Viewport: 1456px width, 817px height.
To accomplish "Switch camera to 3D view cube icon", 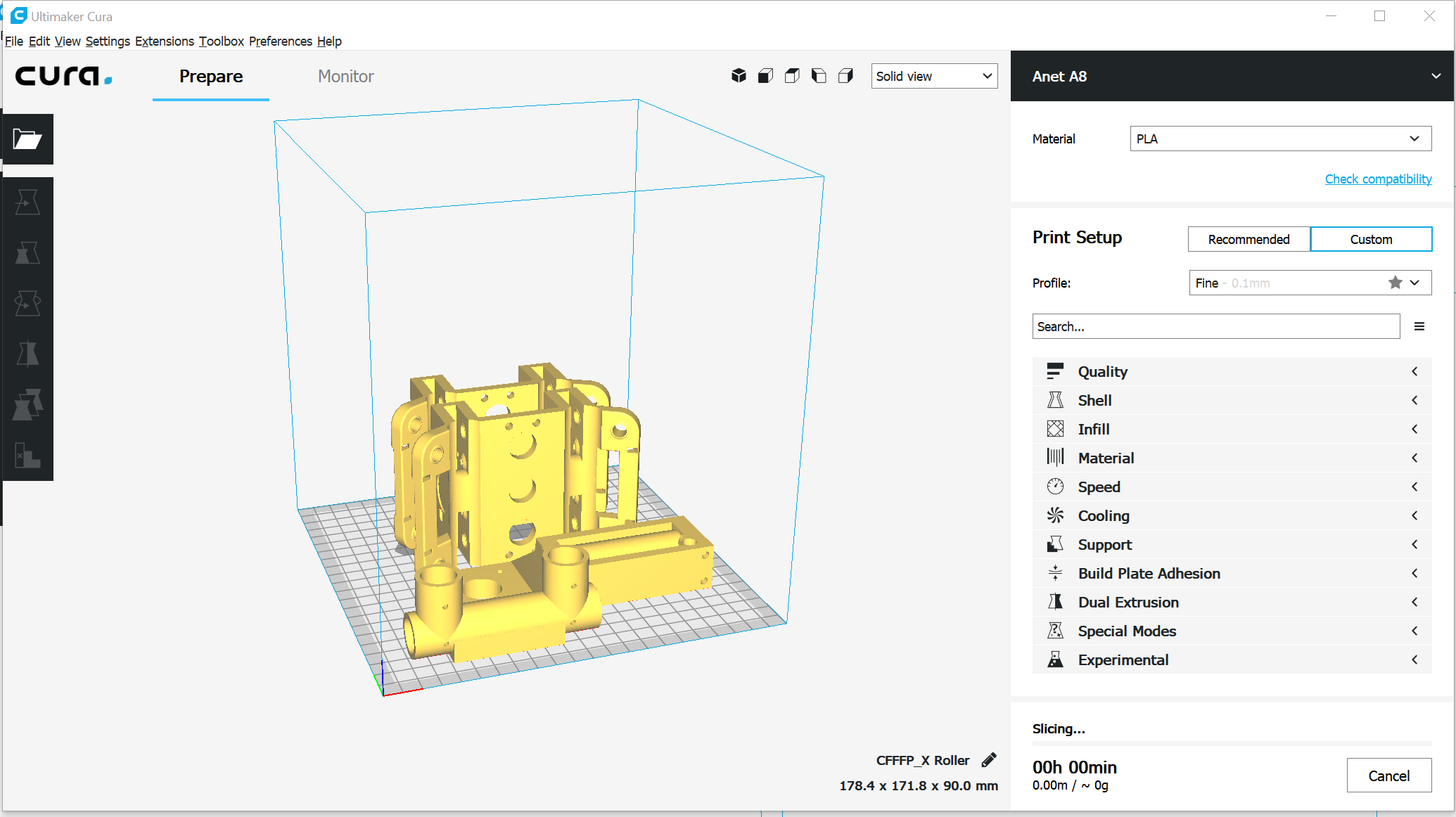I will (x=739, y=75).
